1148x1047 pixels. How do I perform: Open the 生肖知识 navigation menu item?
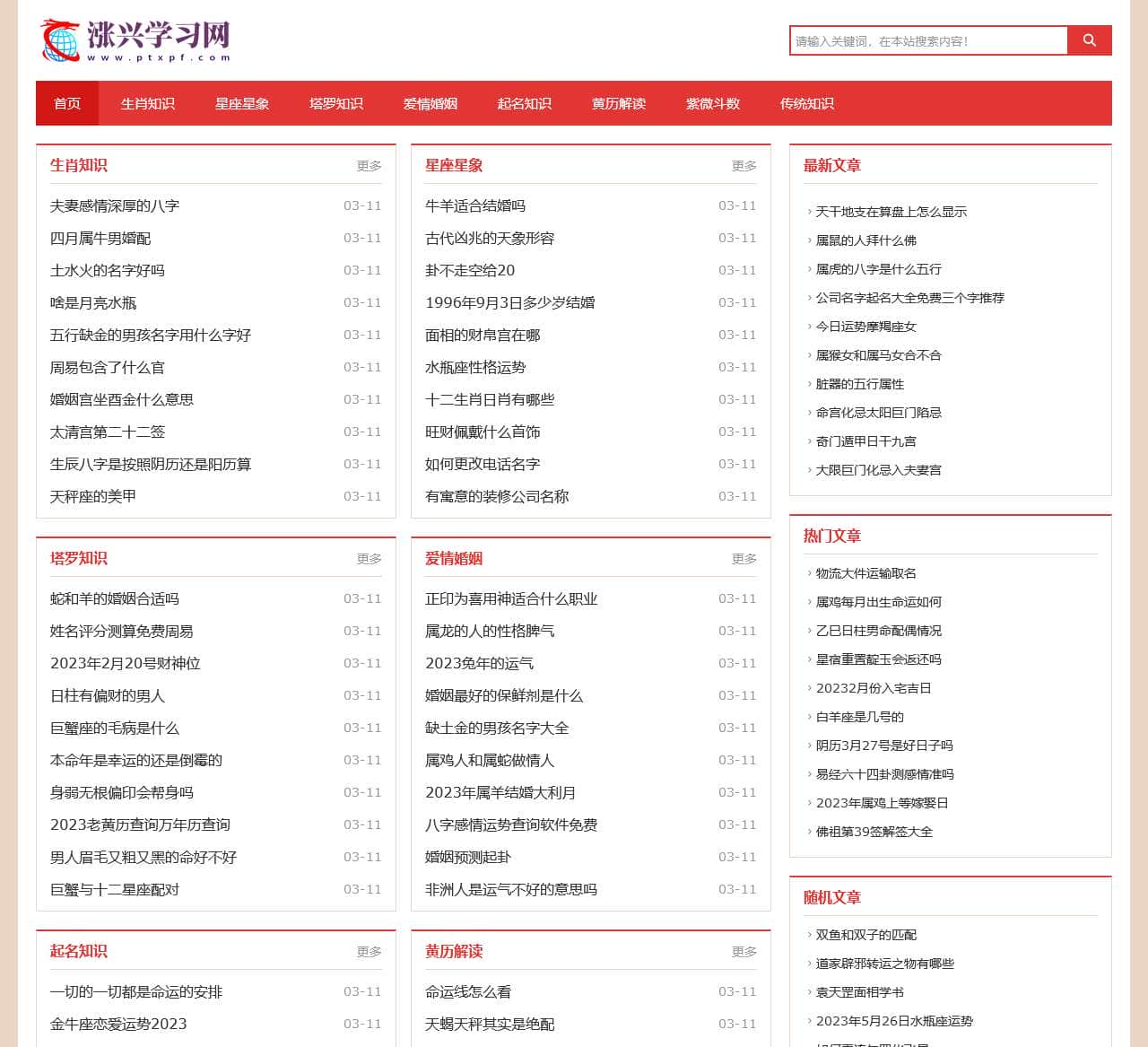[148, 103]
